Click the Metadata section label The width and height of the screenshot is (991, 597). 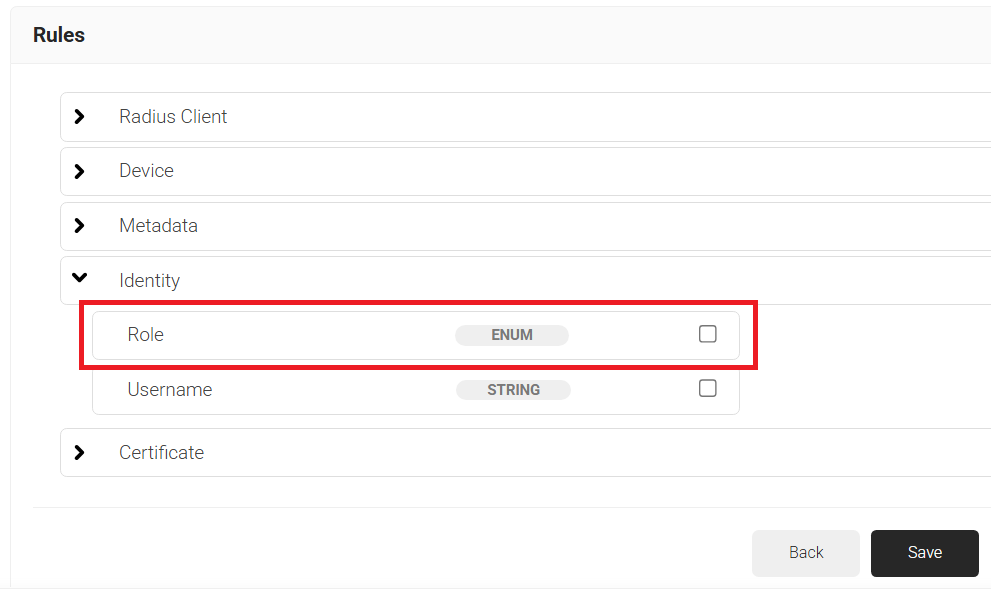158,226
